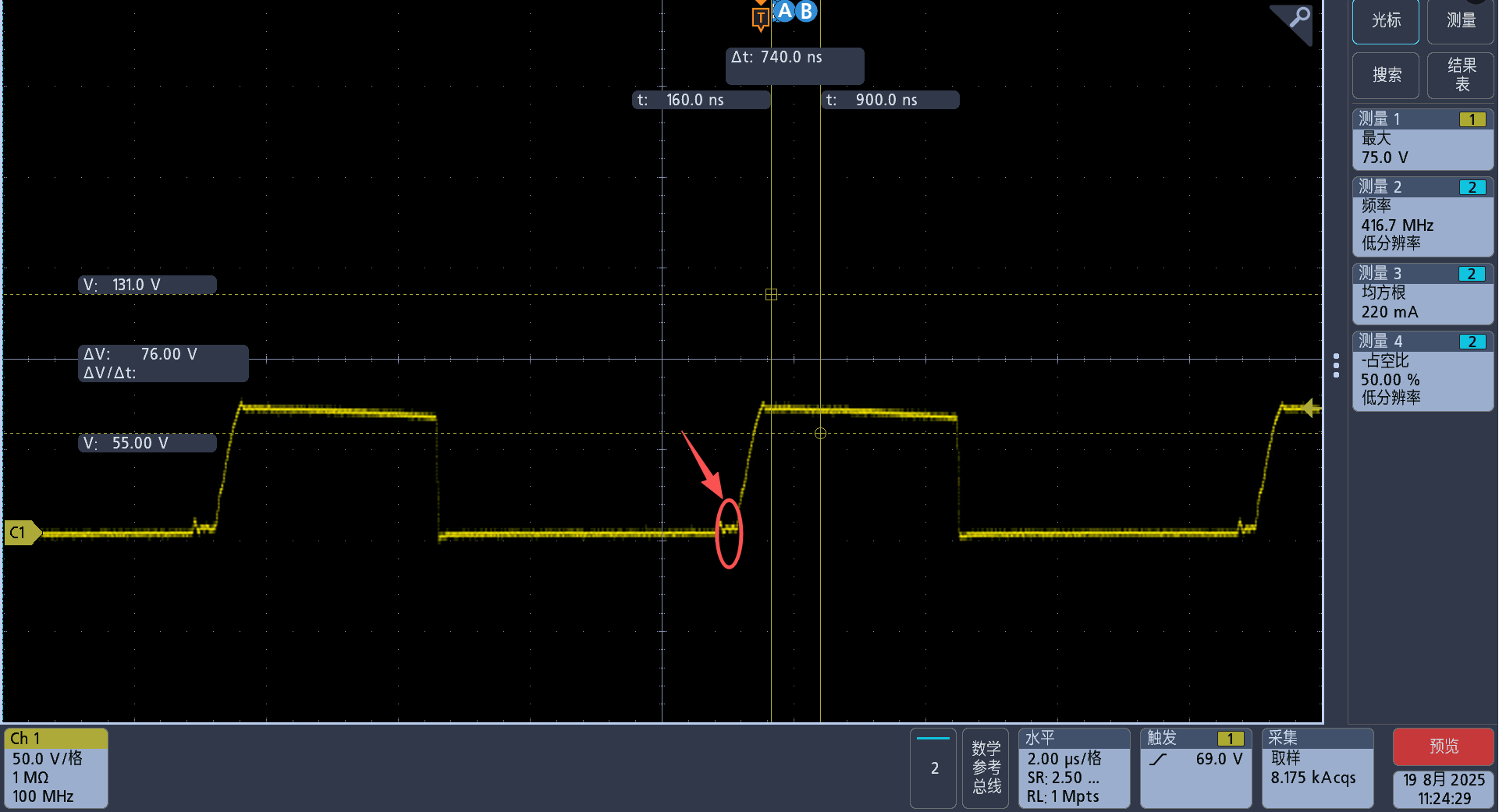Click the channel 1 tag in 触发 badge

pyautogui.click(x=1231, y=739)
